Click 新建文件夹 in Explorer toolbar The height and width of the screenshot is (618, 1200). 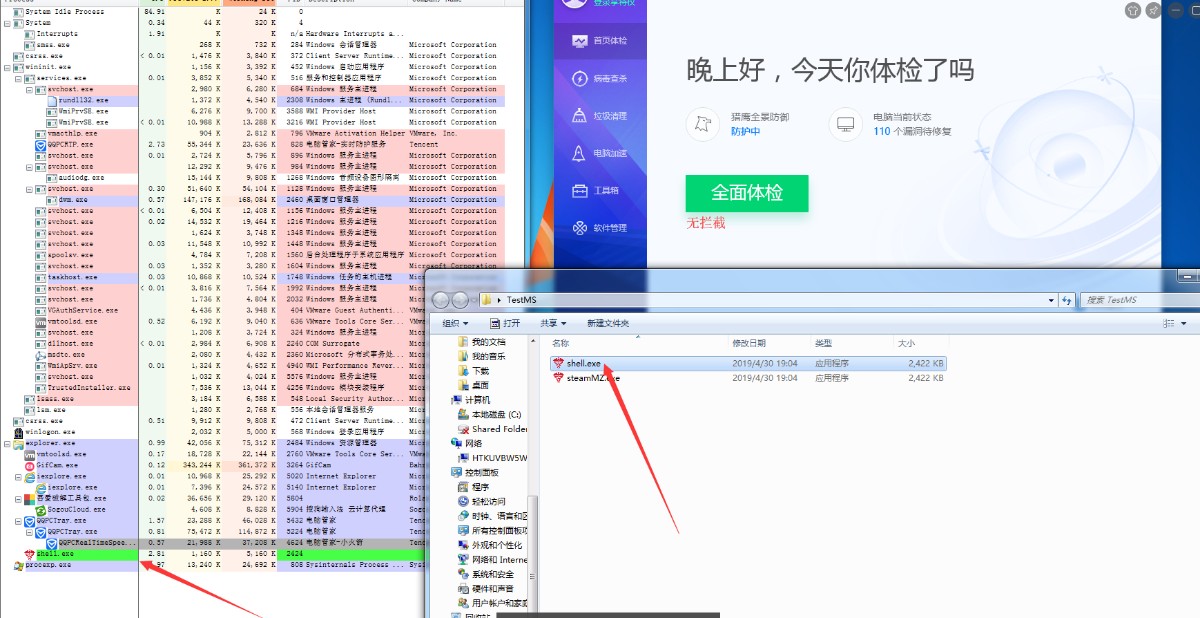coord(608,323)
